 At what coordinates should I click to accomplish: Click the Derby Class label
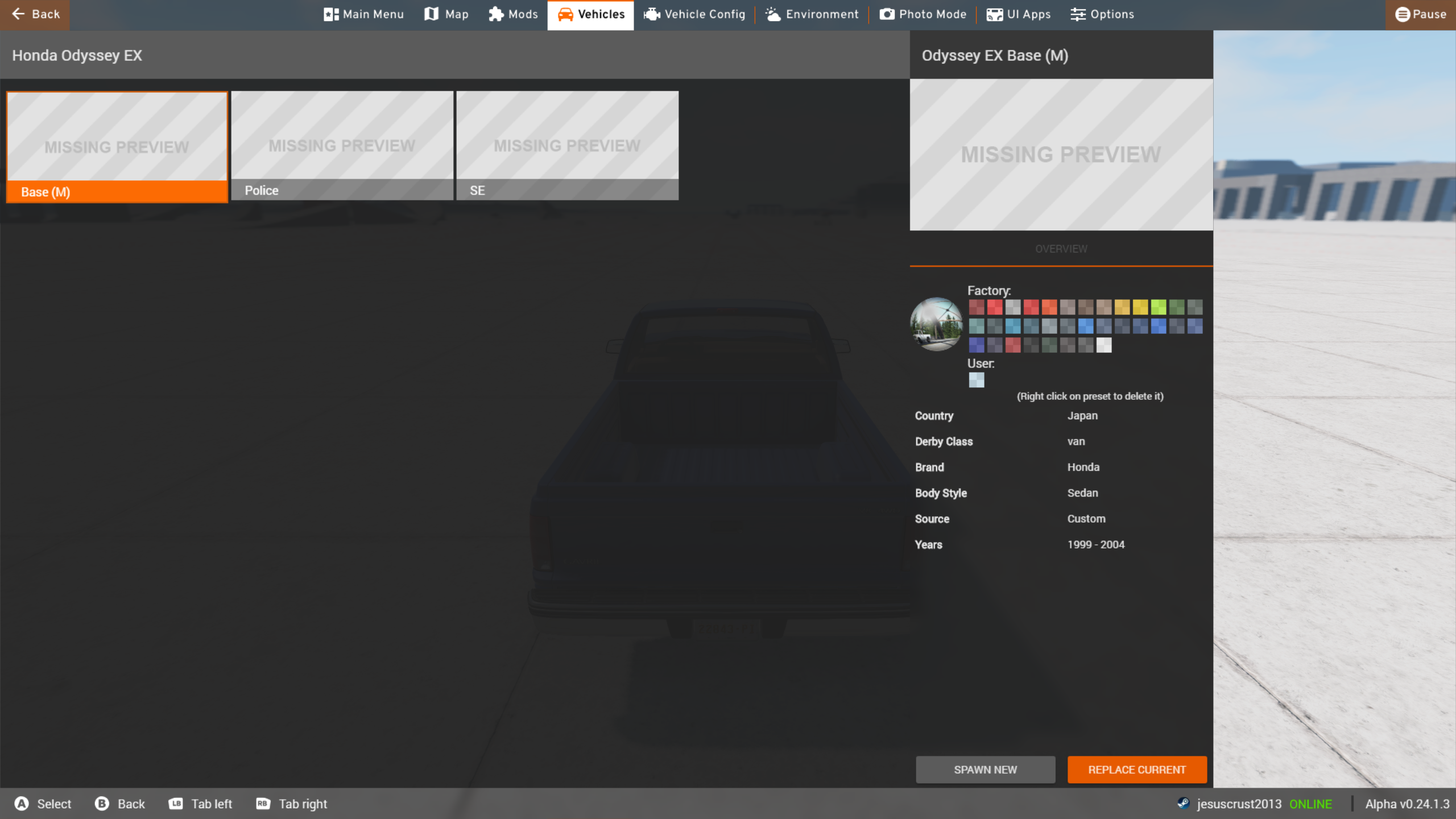[x=944, y=441]
